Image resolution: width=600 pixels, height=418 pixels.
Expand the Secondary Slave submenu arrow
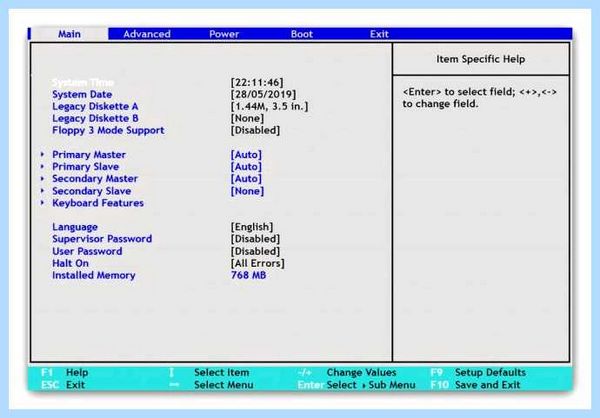coord(42,191)
